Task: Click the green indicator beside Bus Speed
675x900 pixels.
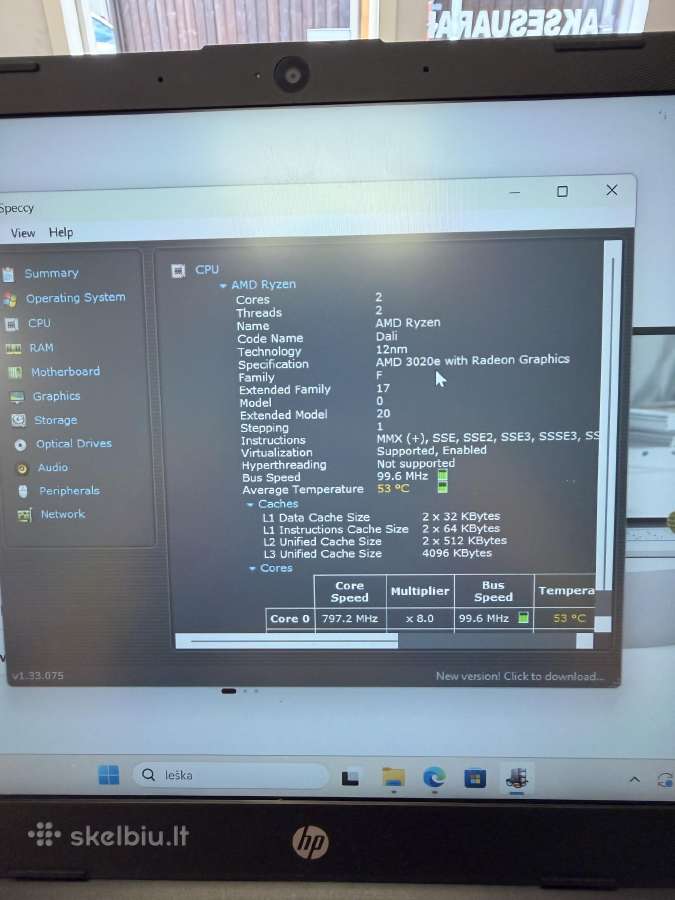Action: pyautogui.click(x=443, y=475)
